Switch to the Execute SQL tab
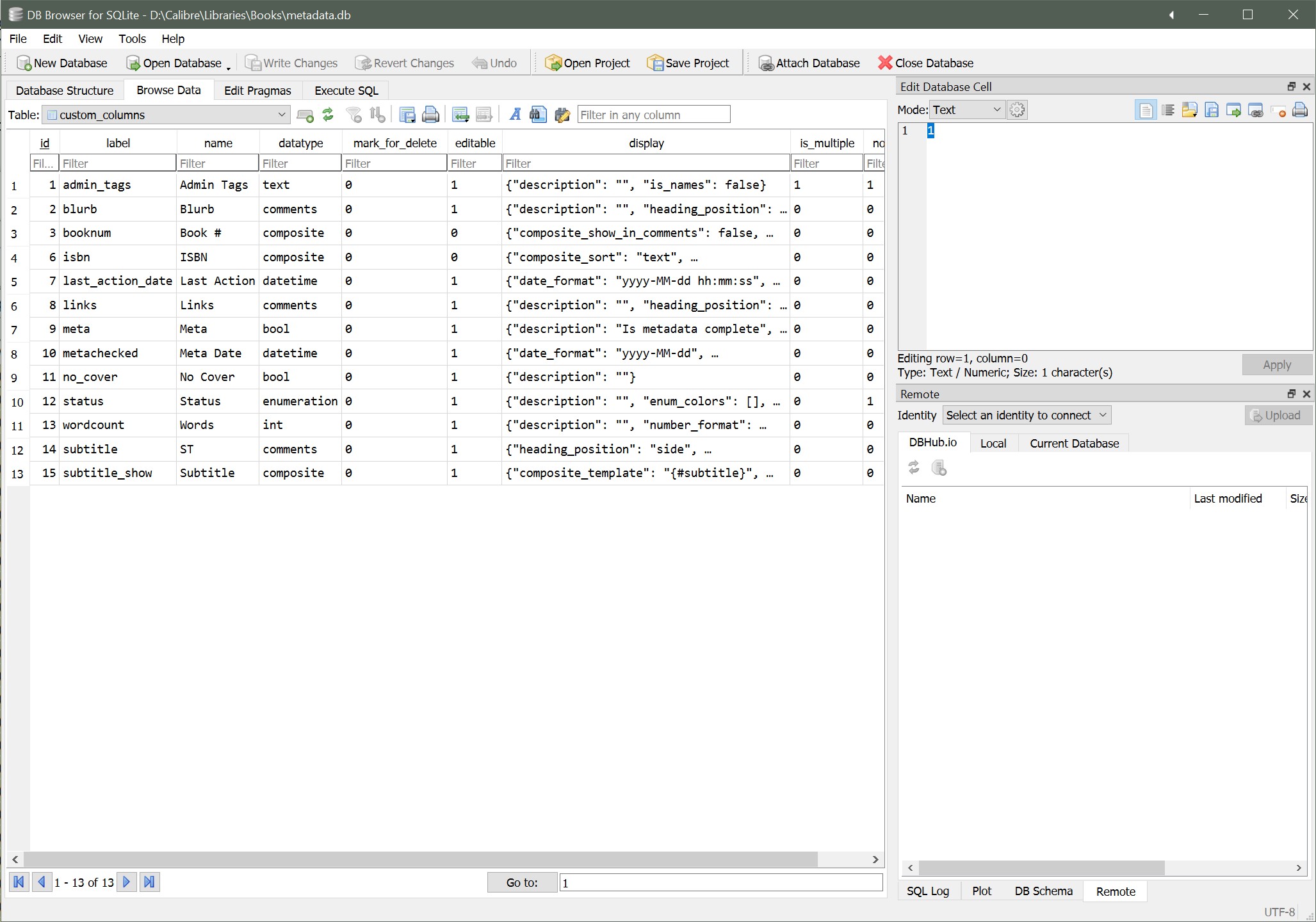 [346, 91]
